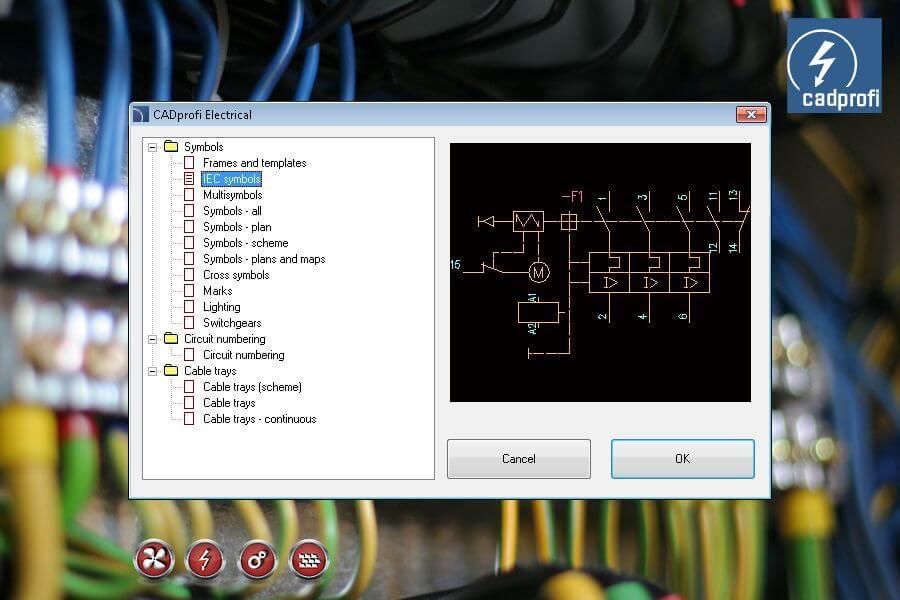Select Multisymbols in the tree
This screenshot has width=900, height=600.
[x=232, y=195]
